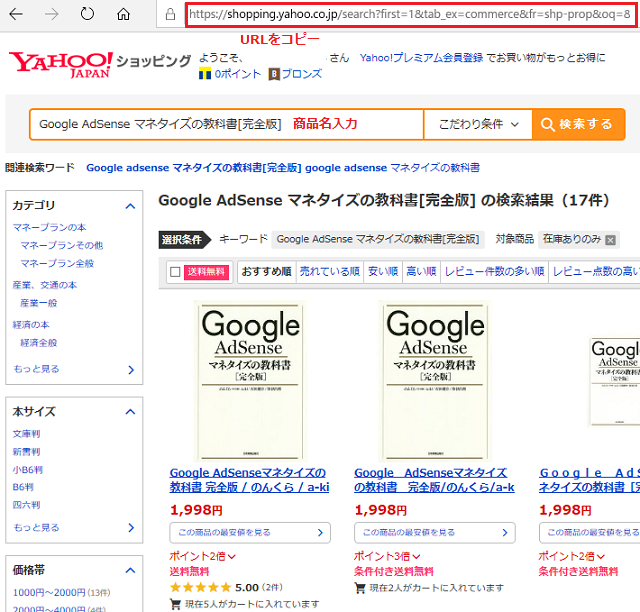Image resolution: width=640 pixels, height=612 pixels.
Task: Open second product title ending a-k
Action: [434, 480]
